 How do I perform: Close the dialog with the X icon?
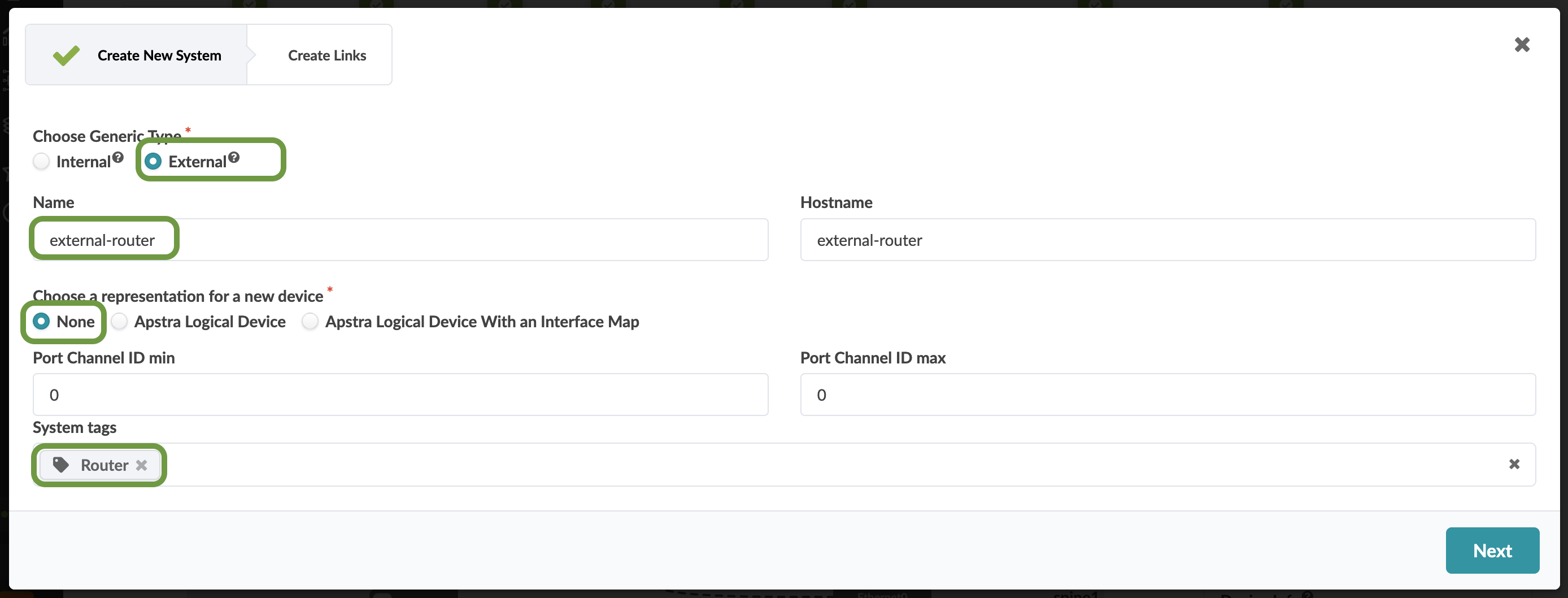coord(1522,45)
